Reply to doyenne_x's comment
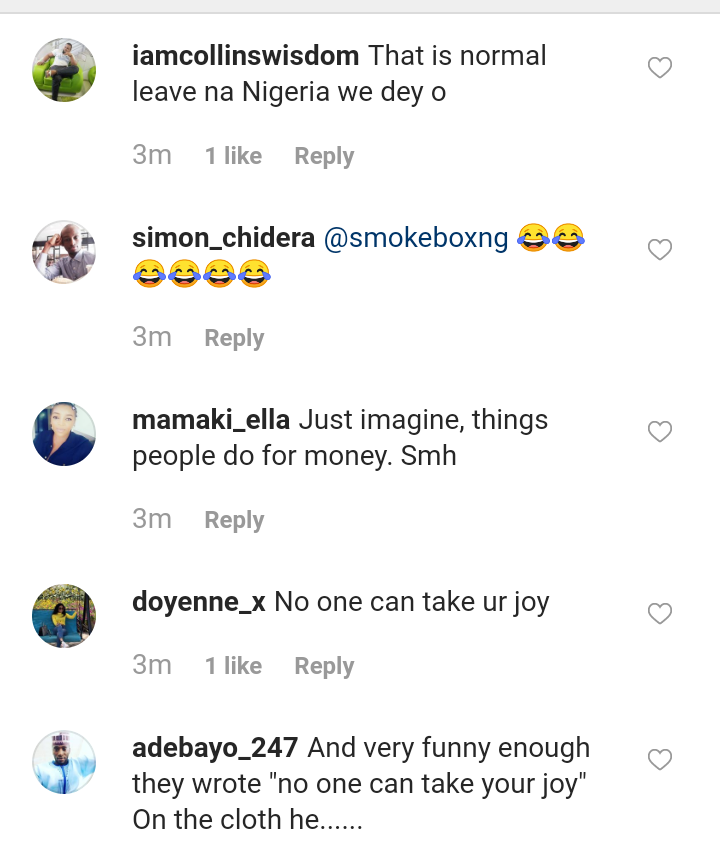Screen dimensions: 720x863 click(x=324, y=666)
